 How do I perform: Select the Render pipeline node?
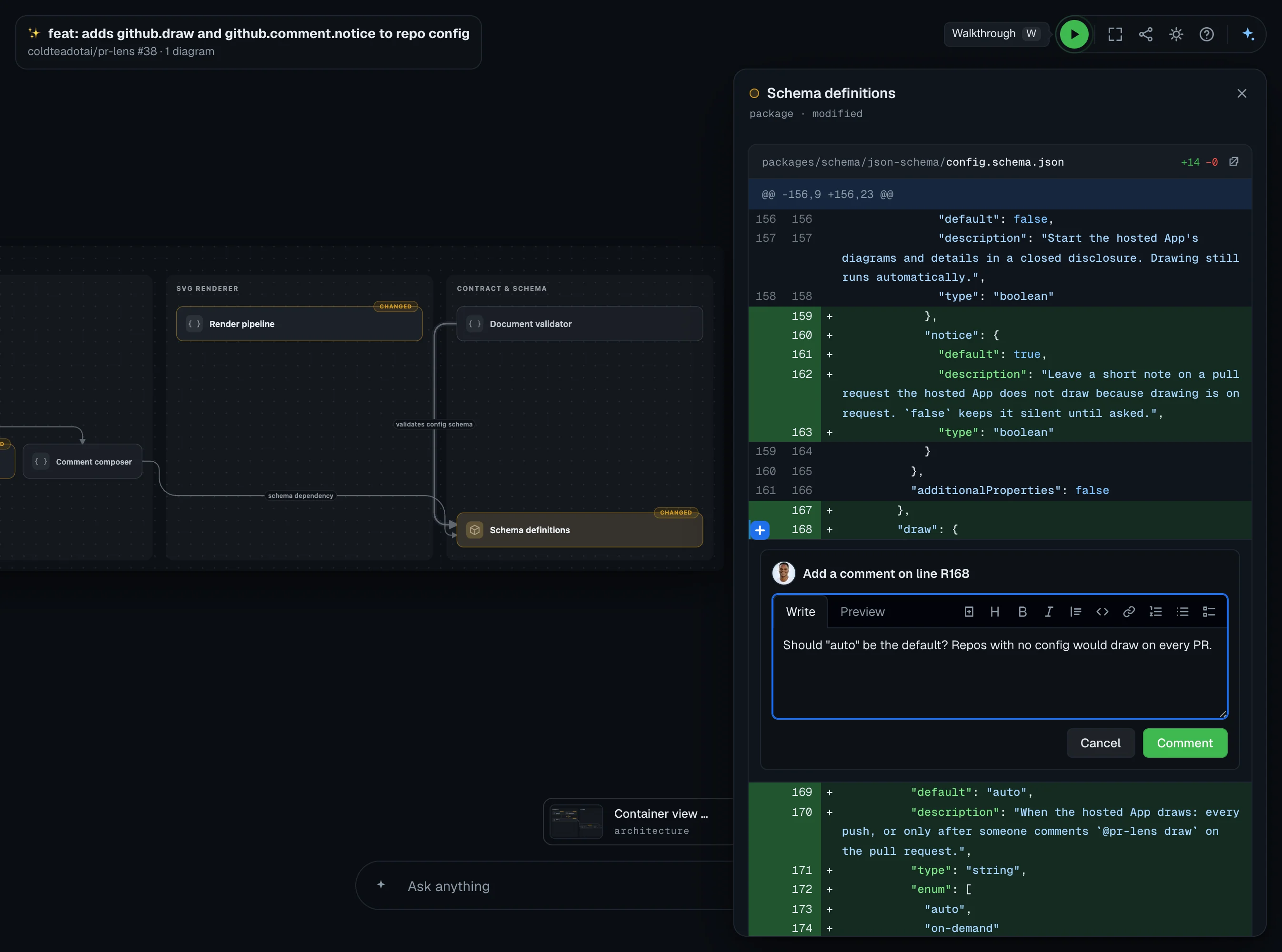point(299,324)
